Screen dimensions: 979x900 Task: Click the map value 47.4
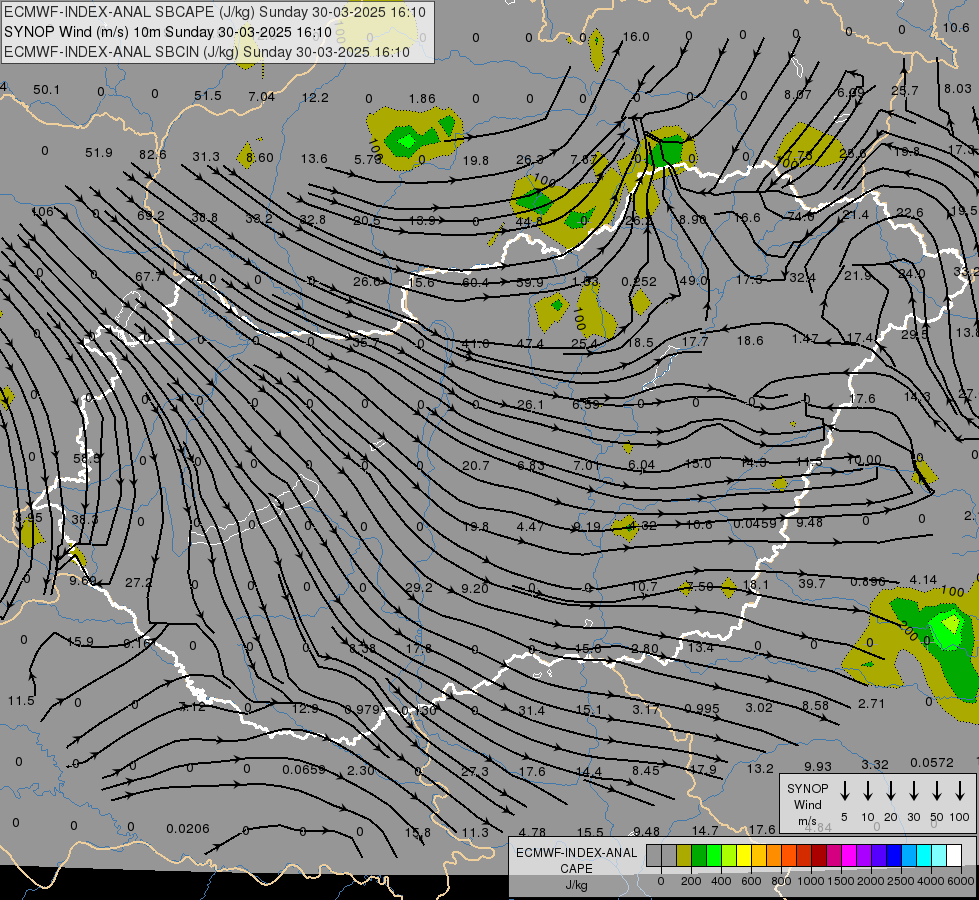529,344
